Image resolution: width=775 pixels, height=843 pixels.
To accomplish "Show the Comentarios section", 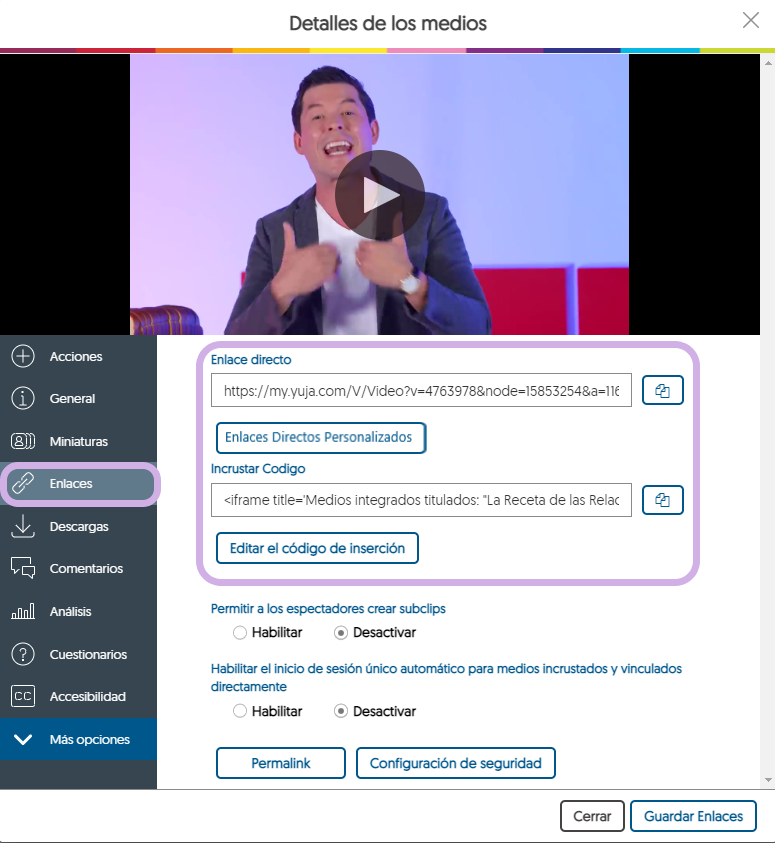I will tap(78, 568).
